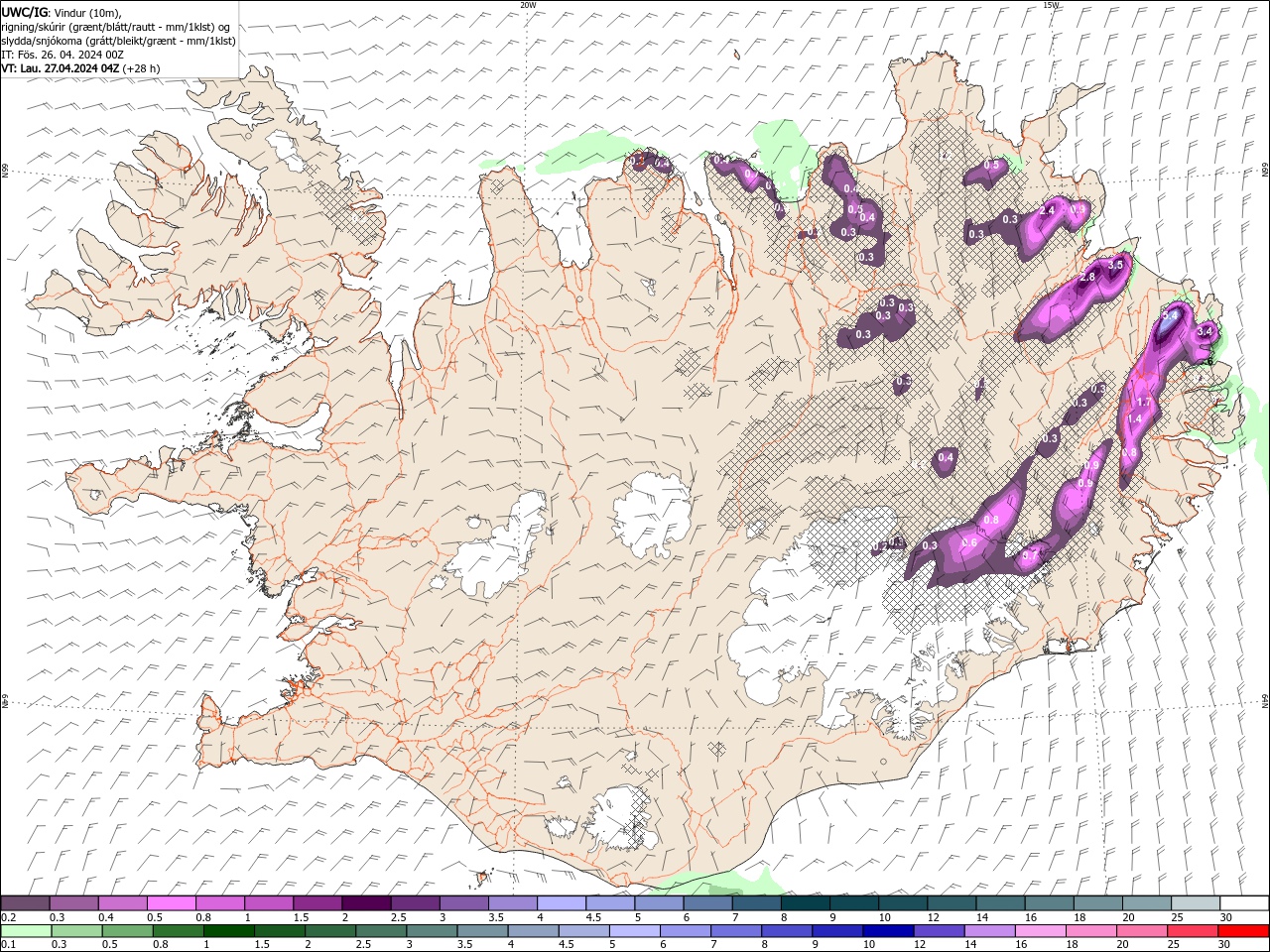Select the '1.4' snowfall value on the map
1270x952 pixels.
(x=1136, y=419)
